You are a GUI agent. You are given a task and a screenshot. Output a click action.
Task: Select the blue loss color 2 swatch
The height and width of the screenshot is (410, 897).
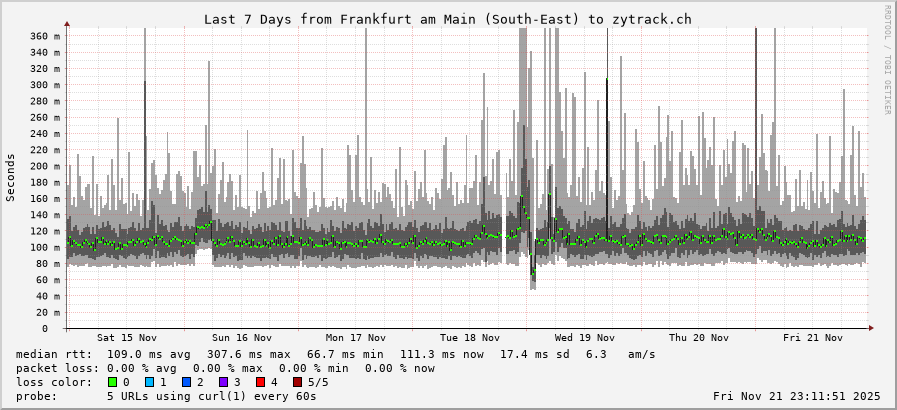pyautogui.click(x=186, y=382)
